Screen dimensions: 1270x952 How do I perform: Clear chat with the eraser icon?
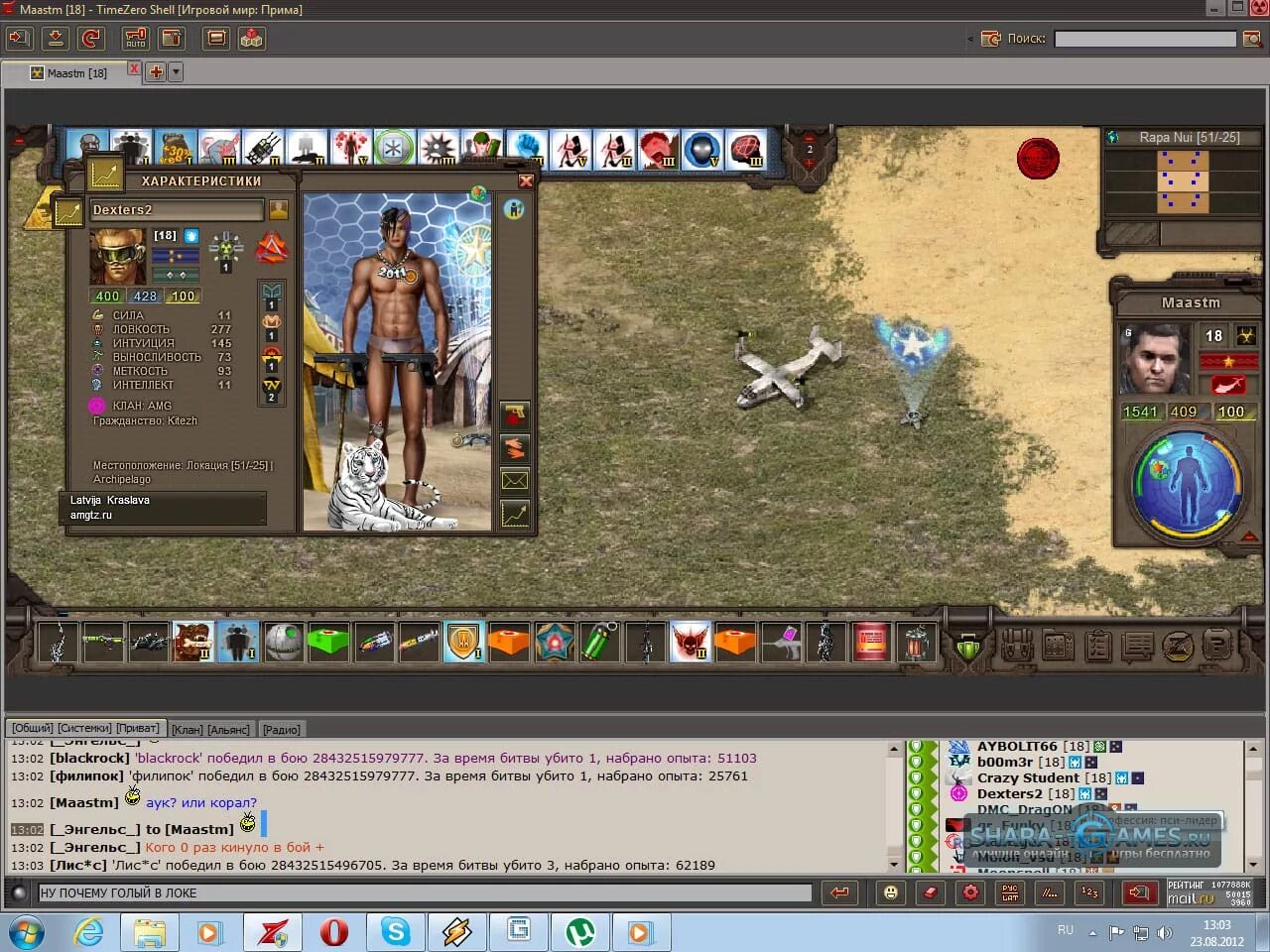click(x=931, y=892)
